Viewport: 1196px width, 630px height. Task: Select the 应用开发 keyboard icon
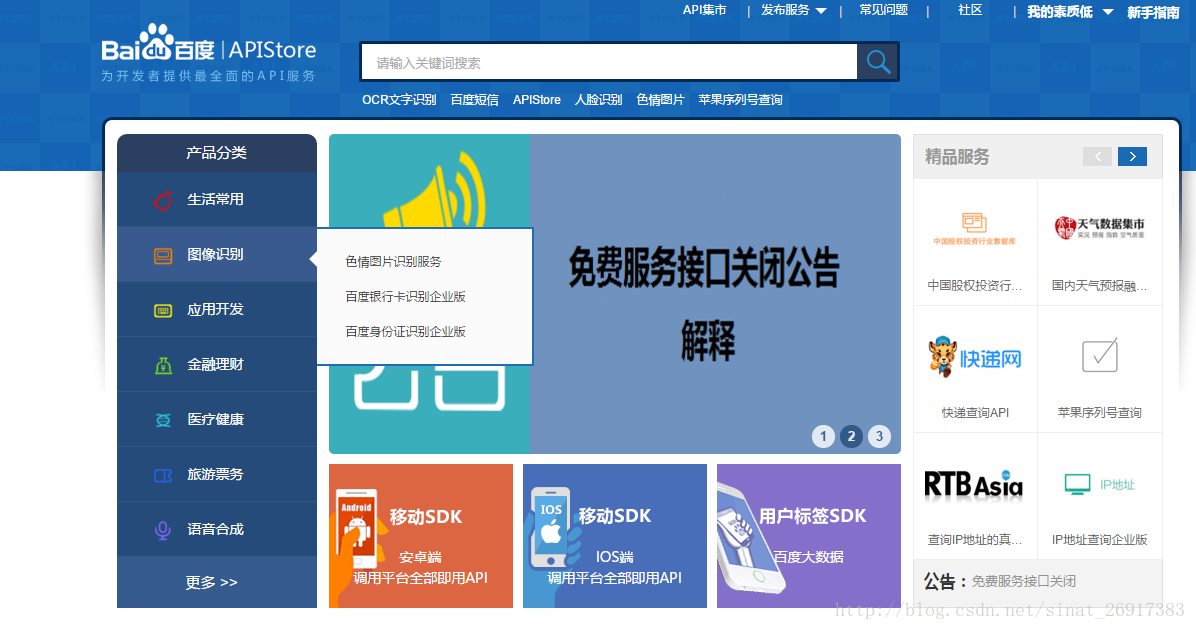[163, 310]
